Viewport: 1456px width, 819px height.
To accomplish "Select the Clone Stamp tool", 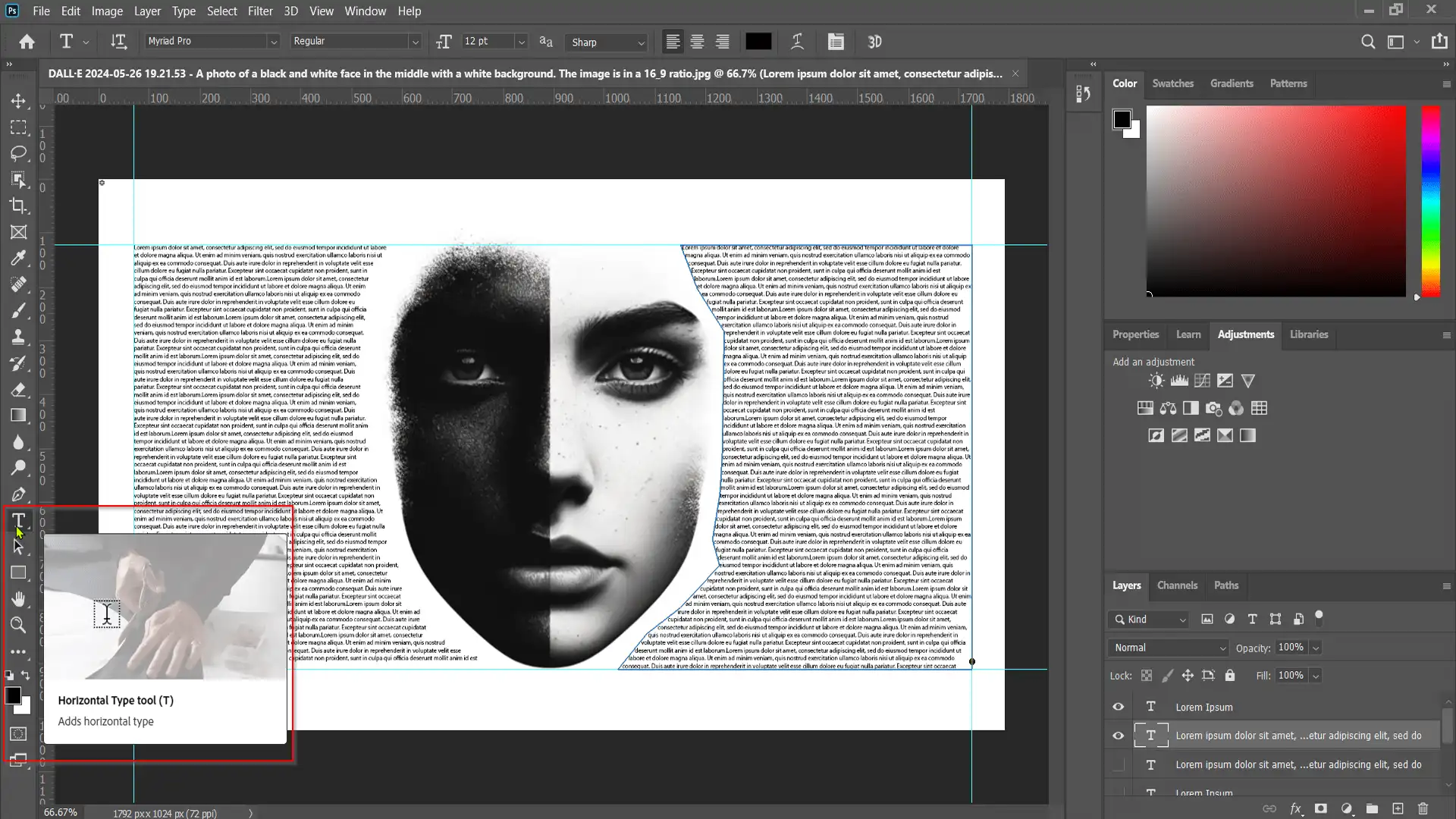I will pyautogui.click(x=18, y=337).
